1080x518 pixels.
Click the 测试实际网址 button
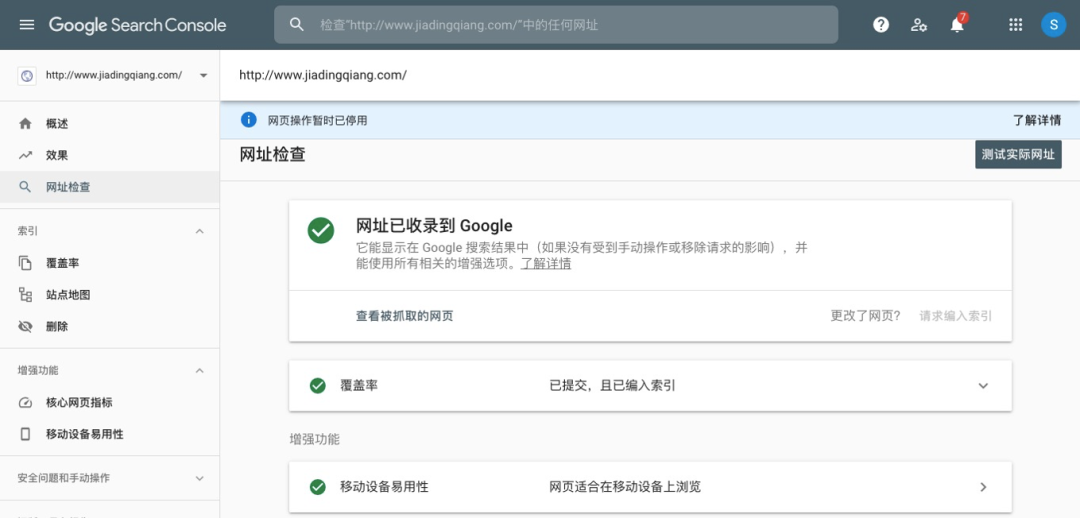pos(1018,155)
